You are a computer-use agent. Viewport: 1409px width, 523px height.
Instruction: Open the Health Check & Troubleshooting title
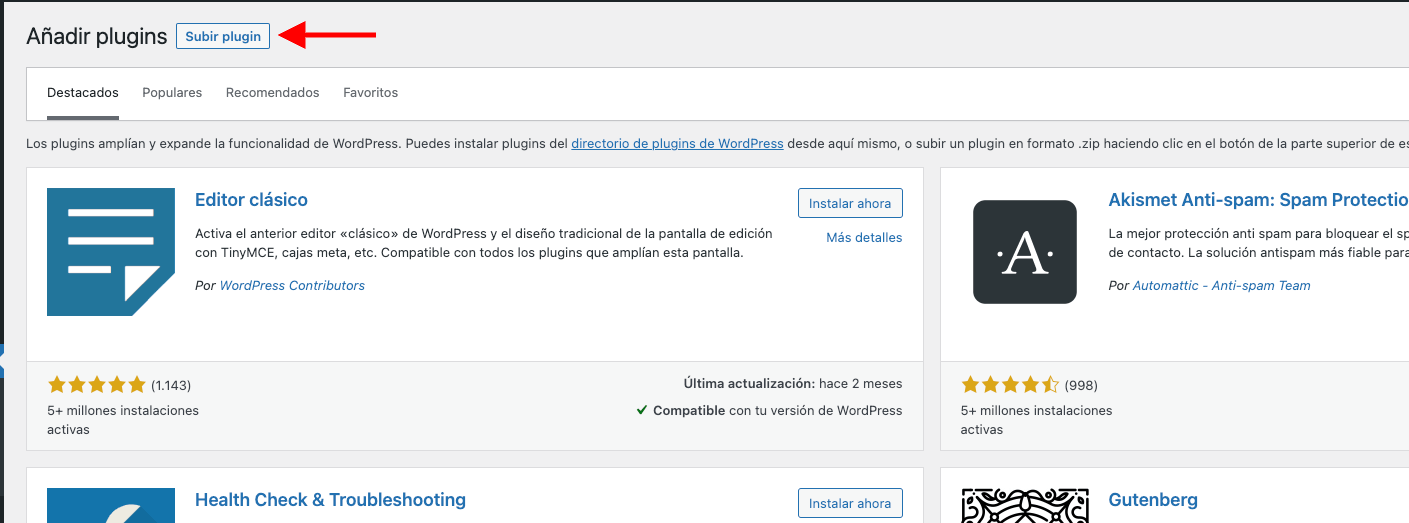pos(330,500)
